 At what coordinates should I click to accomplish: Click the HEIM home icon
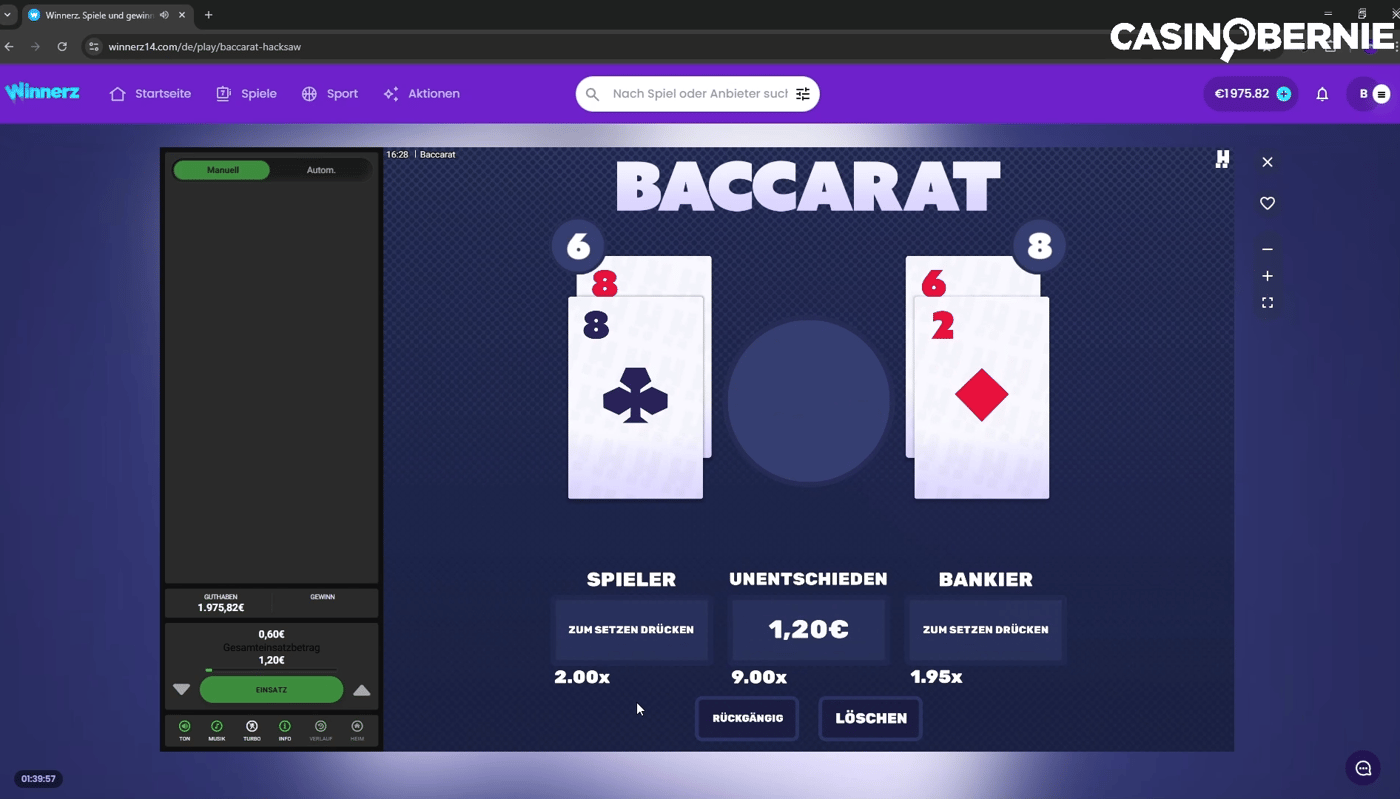[357, 727]
